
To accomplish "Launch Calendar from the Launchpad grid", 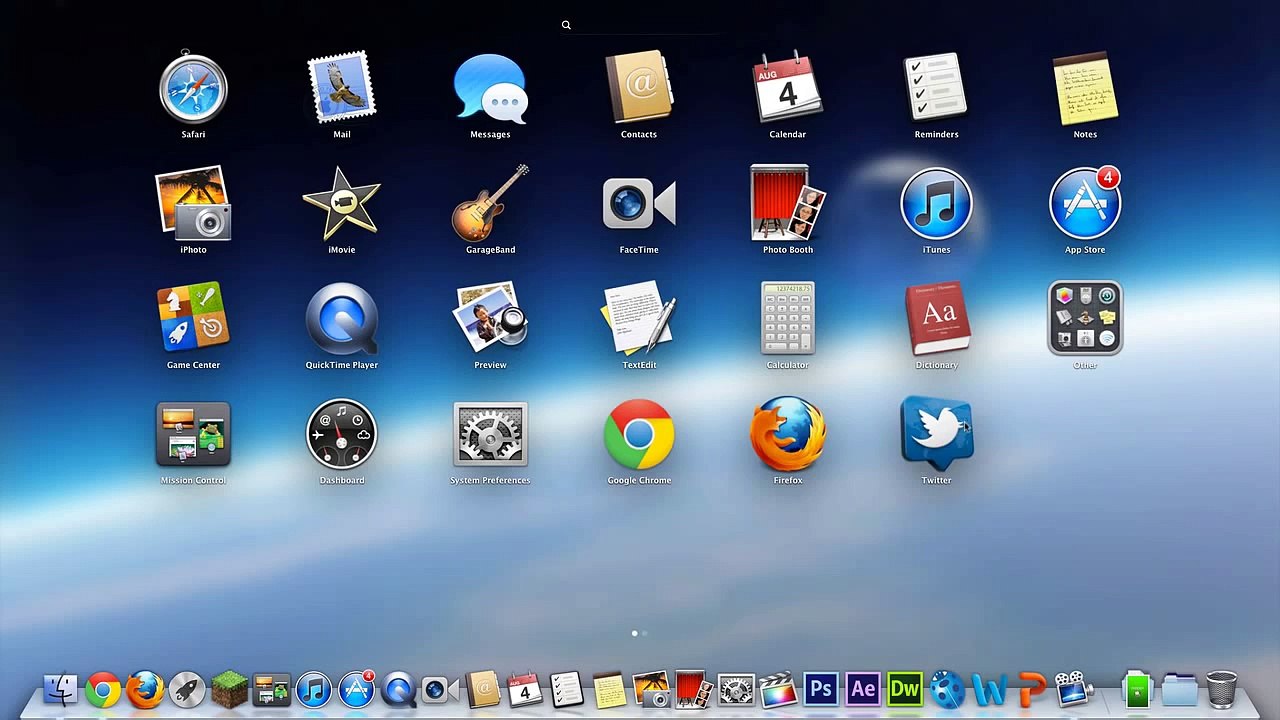I will point(788,88).
